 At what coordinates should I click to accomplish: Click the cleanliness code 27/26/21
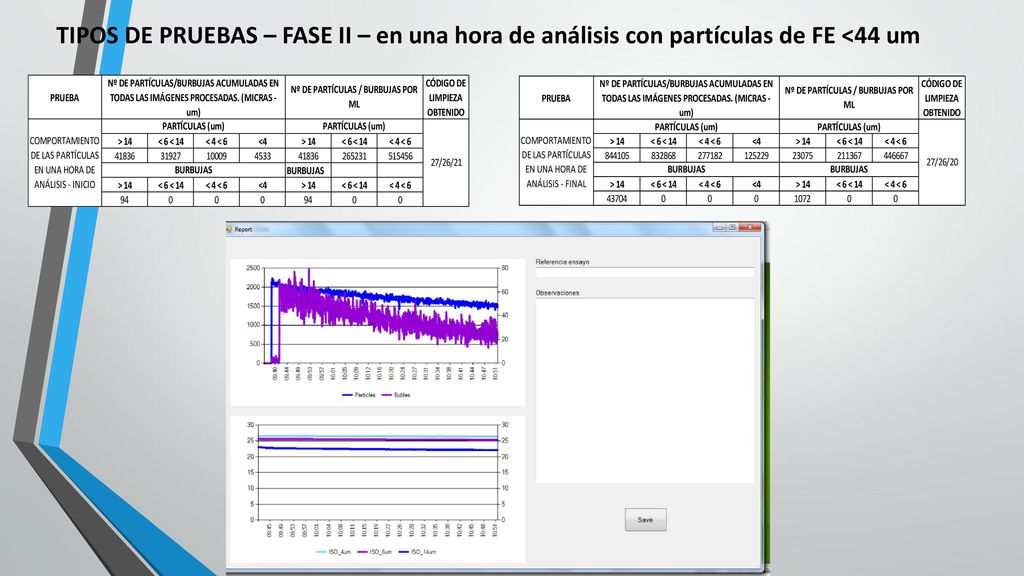(x=446, y=162)
